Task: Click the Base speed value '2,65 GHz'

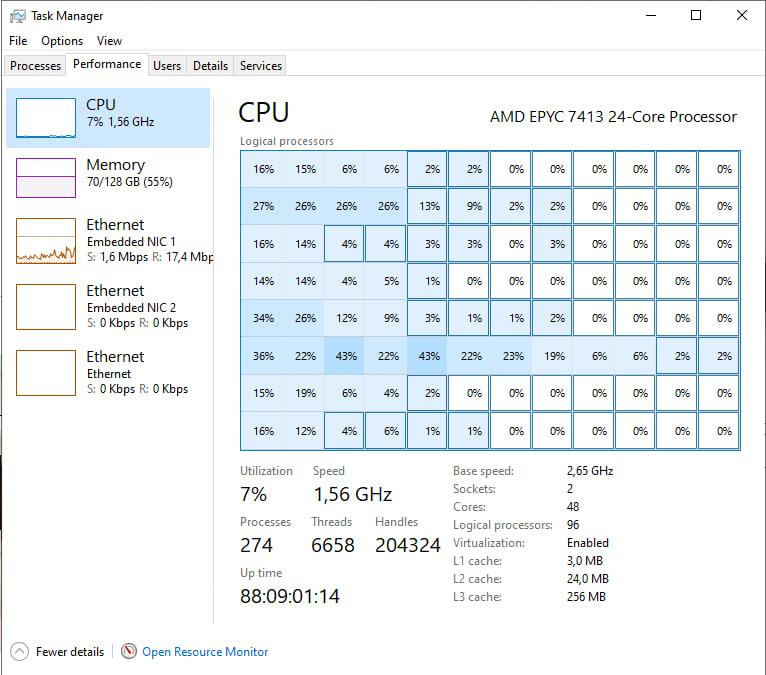Action: pos(590,471)
